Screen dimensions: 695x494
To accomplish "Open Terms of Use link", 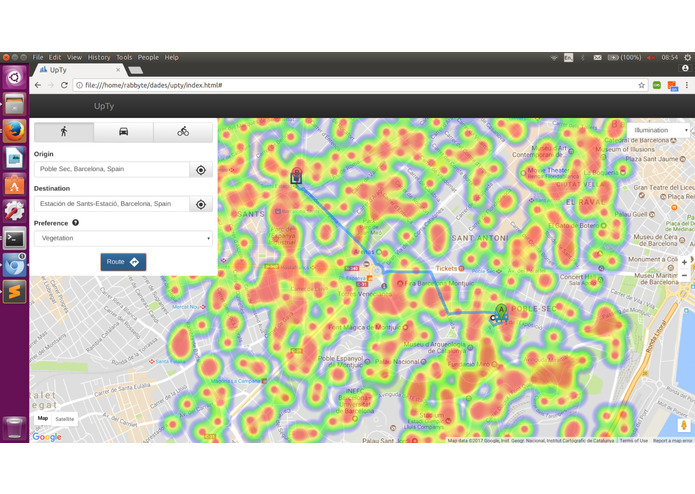I will click(x=633, y=440).
